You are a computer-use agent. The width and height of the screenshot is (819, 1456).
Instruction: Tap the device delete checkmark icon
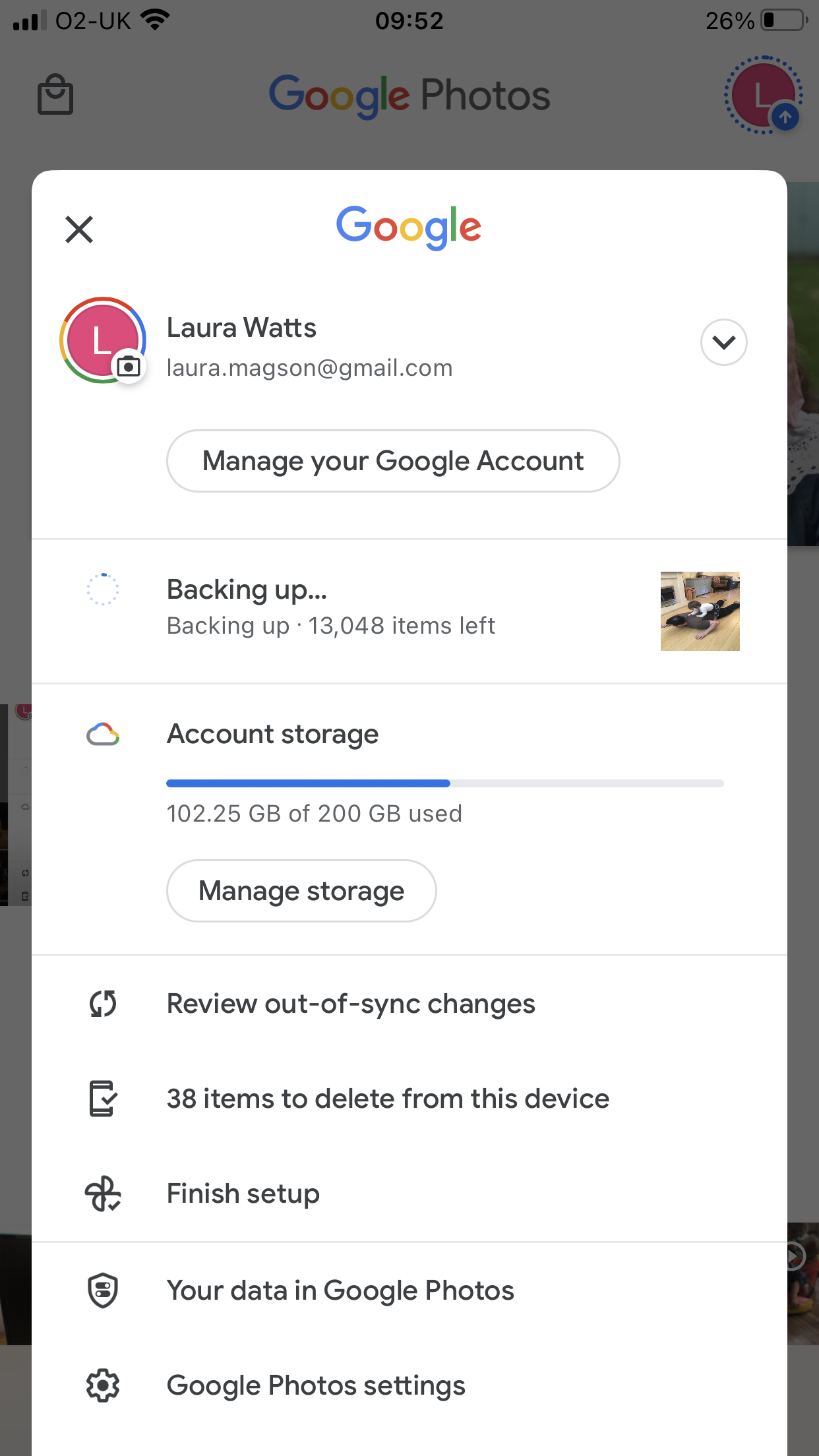click(x=103, y=1099)
